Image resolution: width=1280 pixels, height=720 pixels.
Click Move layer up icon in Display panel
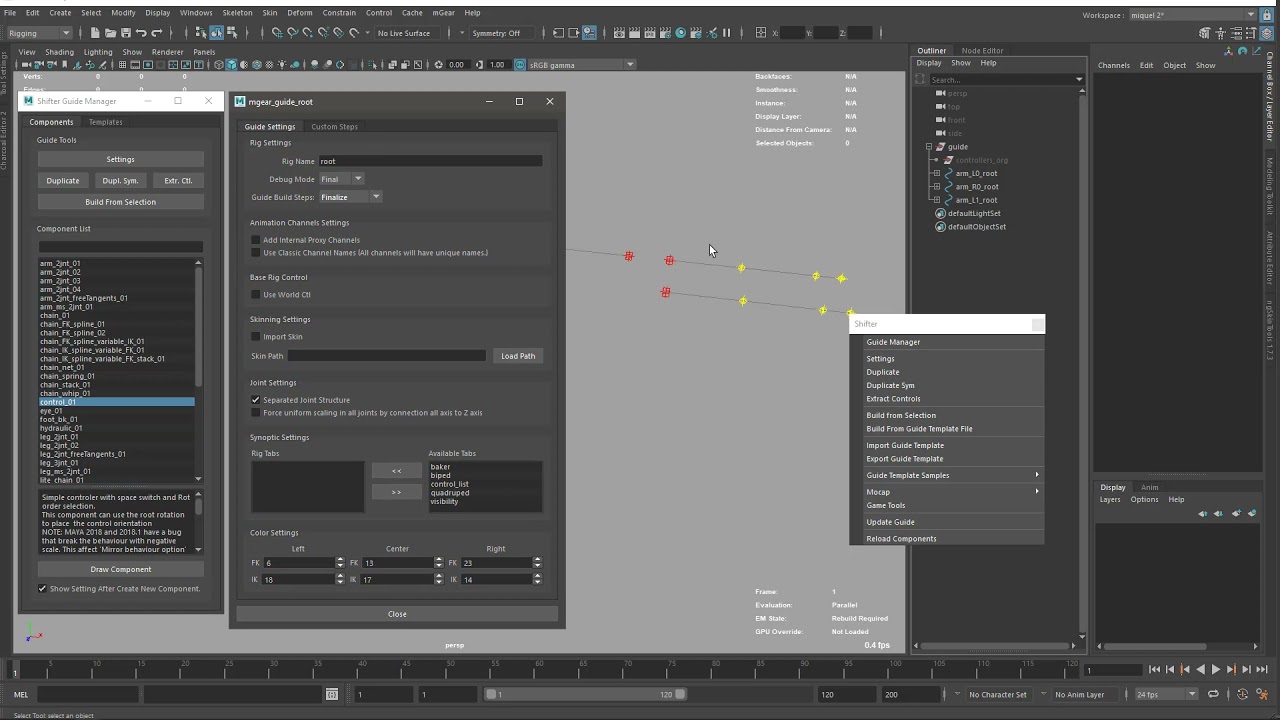(x=1202, y=513)
